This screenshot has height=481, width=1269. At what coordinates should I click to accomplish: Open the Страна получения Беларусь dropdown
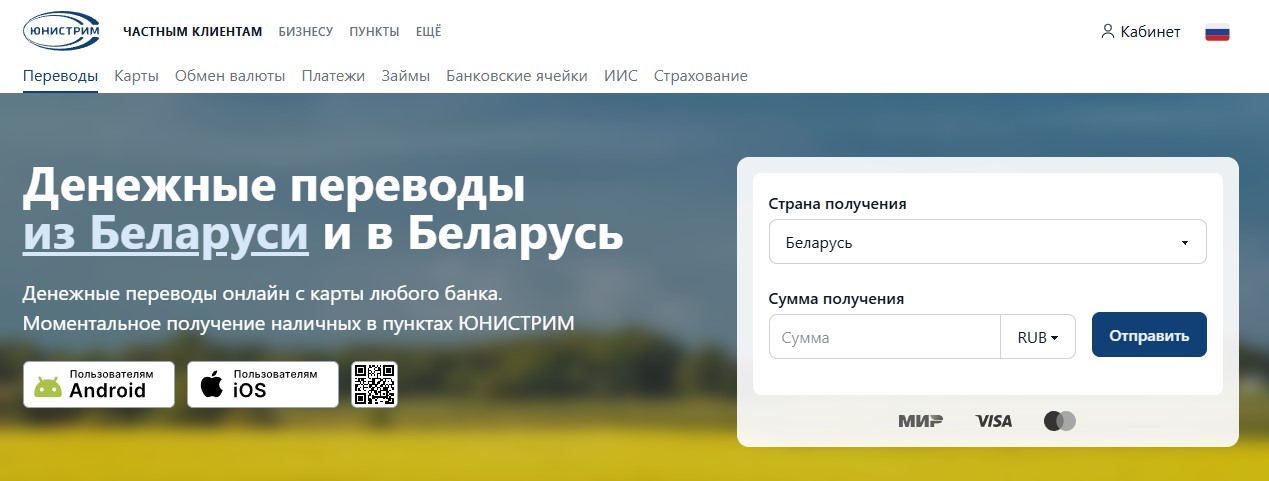tap(988, 242)
